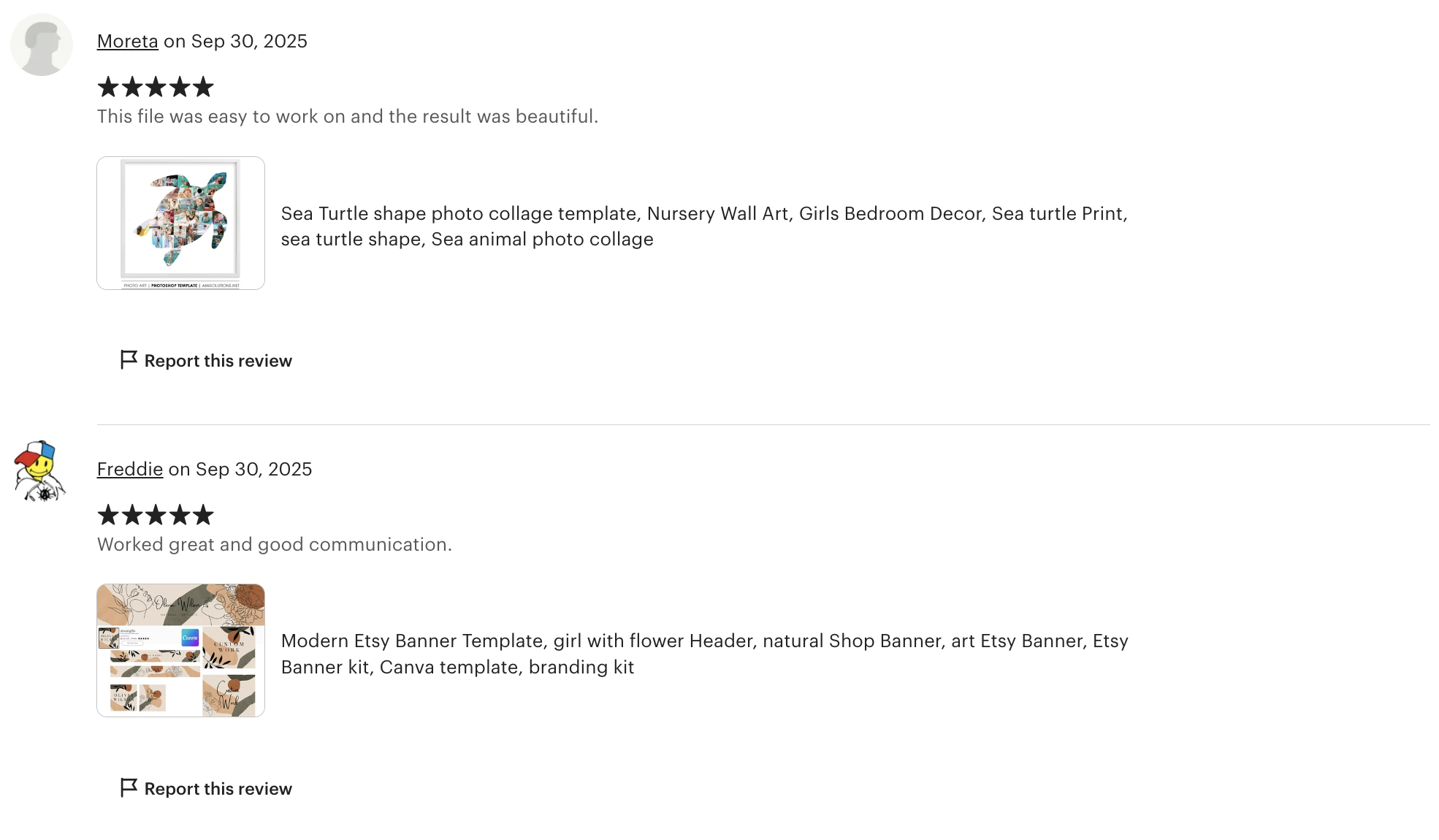Click Moreta's default profile avatar
Screen dimensions: 1439x840
click(x=42, y=45)
